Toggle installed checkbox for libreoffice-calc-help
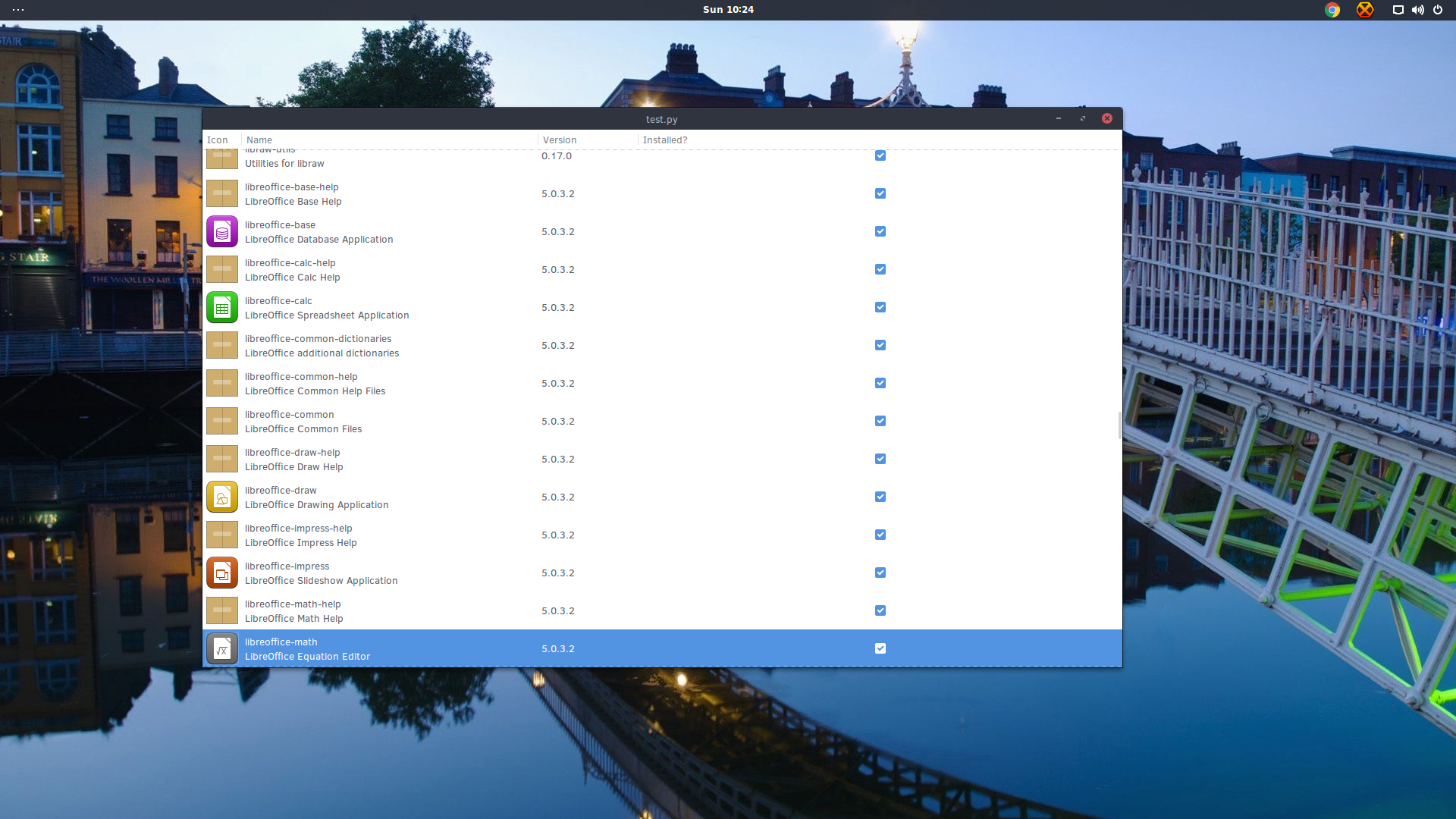The height and width of the screenshot is (819, 1456). [880, 269]
